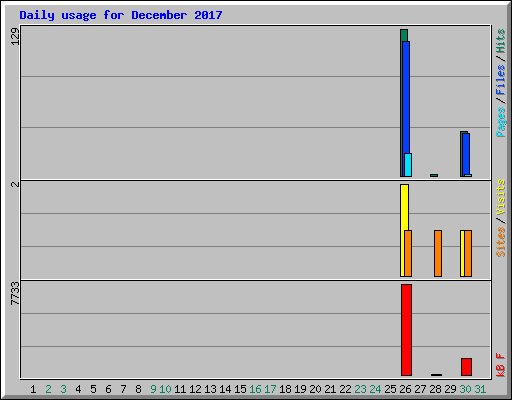Image resolution: width=512 pixels, height=400 pixels.
Task: Click the red "KB F" legend label
Action: coord(500,365)
